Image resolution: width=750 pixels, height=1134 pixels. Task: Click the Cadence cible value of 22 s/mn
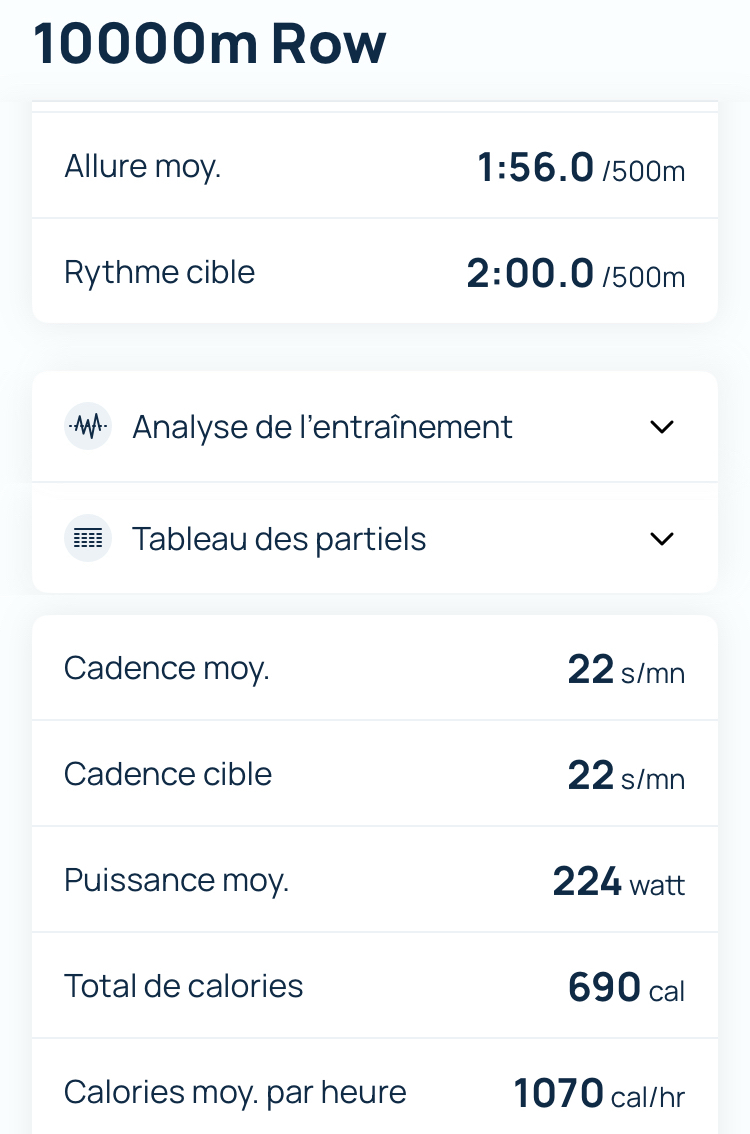tap(626, 776)
